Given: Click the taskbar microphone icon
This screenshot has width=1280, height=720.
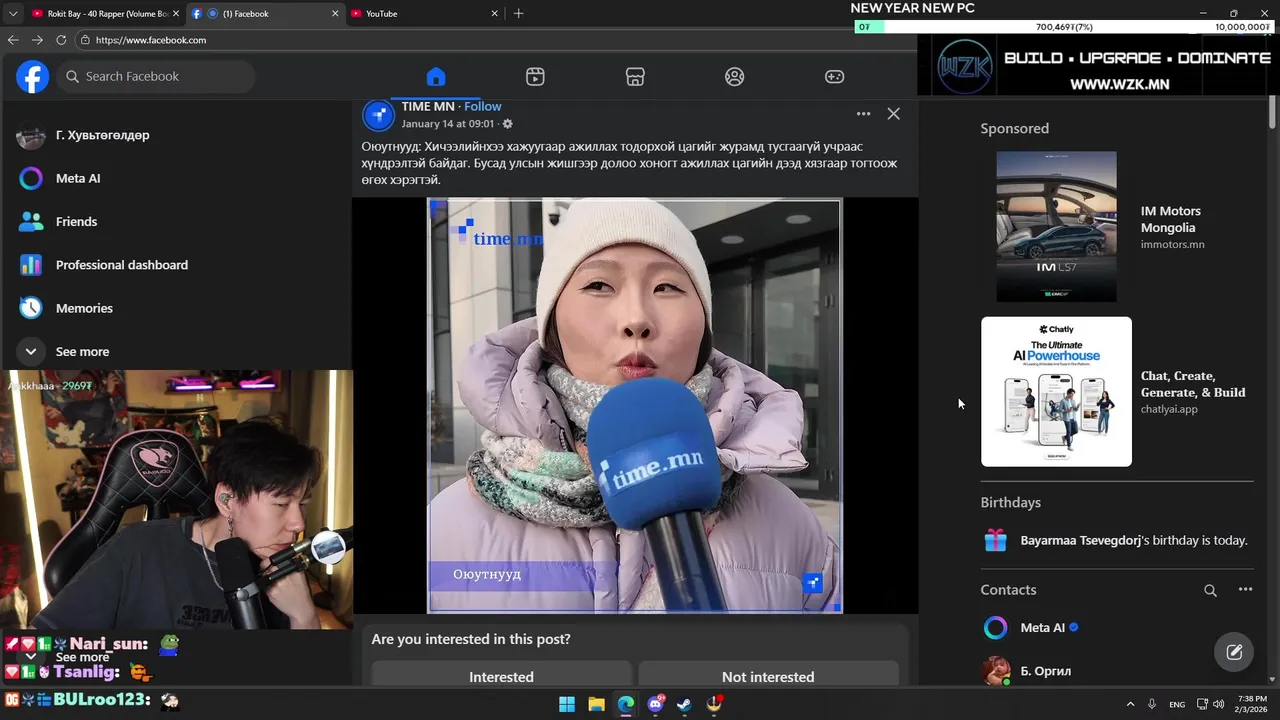Looking at the screenshot, I should (x=1152, y=704).
